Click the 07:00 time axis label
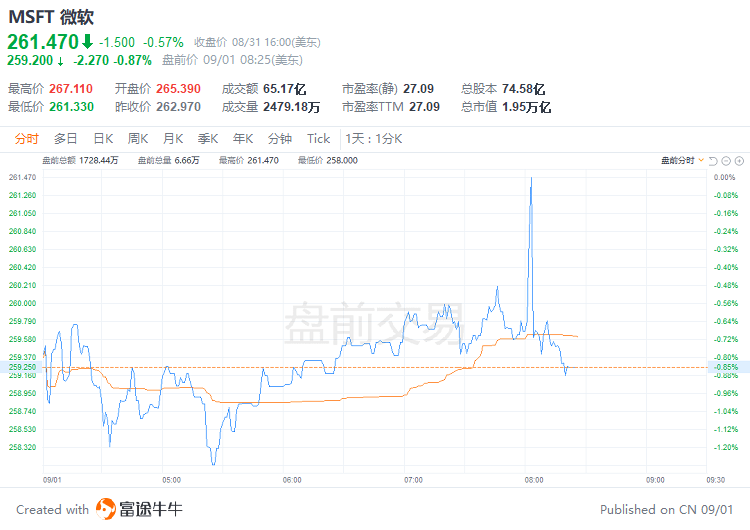Image resolution: width=750 pixels, height=530 pixels. [x=413, y=480]
